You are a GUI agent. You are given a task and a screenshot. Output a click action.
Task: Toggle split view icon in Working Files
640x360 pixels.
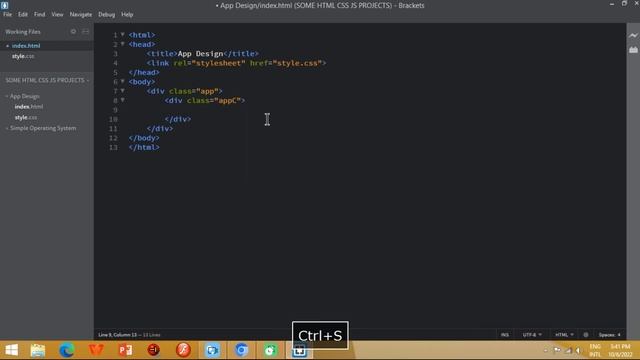(85, 31)
